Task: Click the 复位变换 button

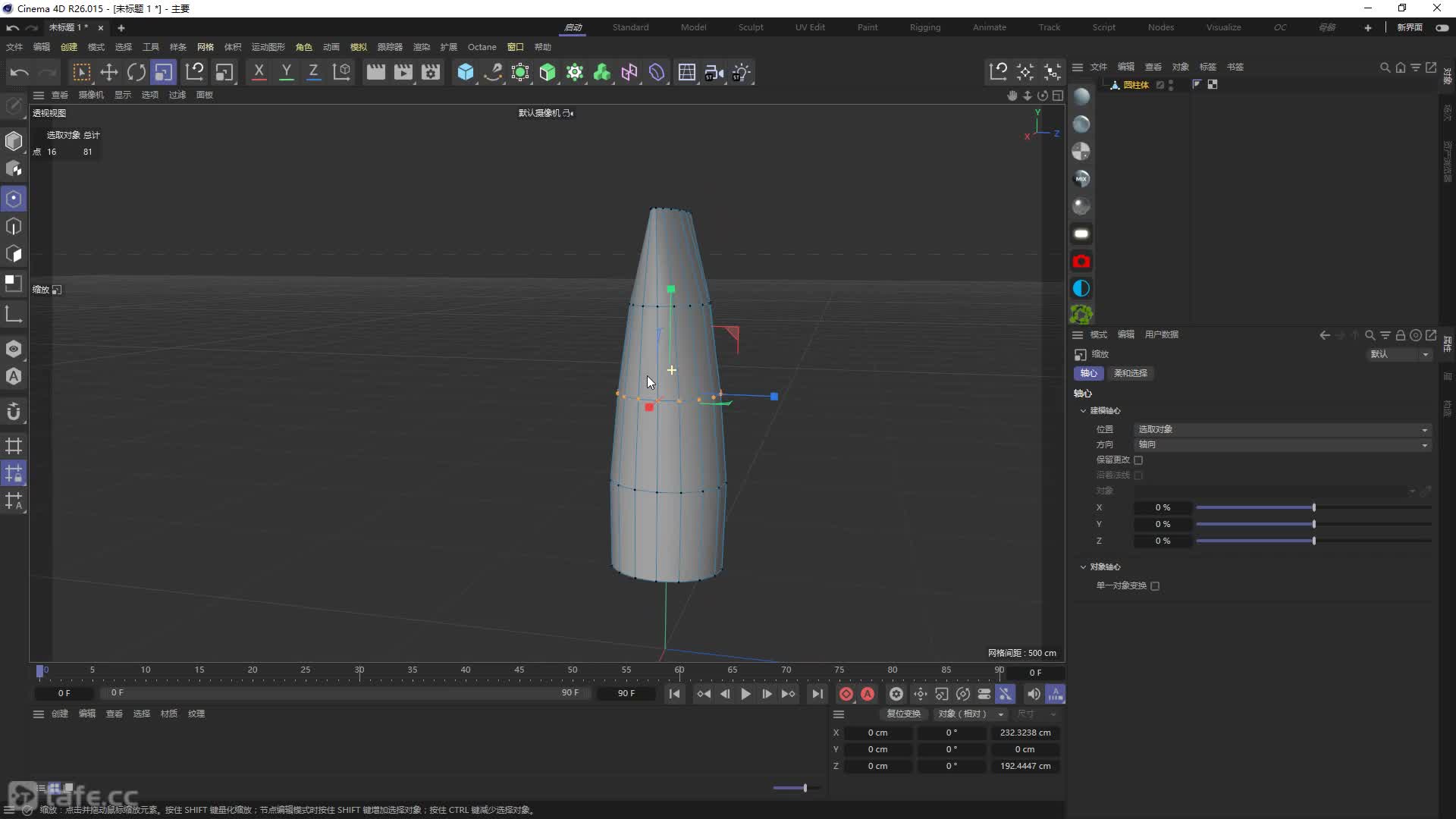Action: pos(903,714)
